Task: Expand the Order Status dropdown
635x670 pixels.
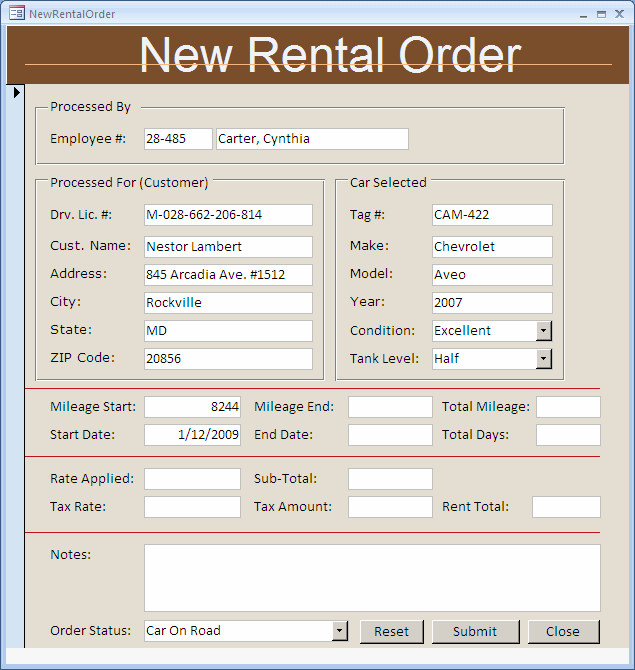Action: (x=340, y=631)
